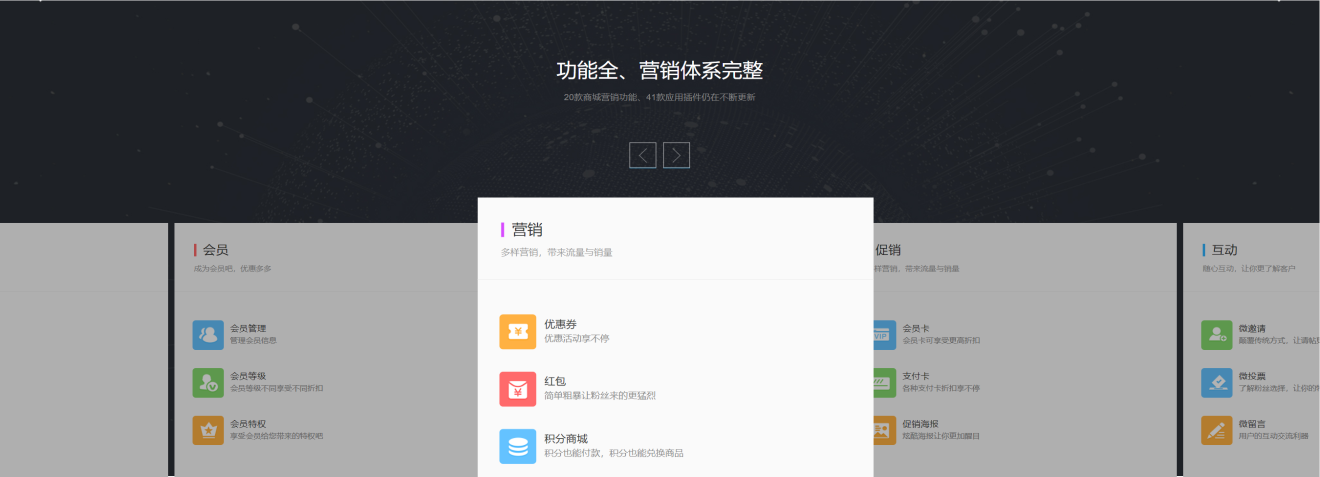This screenshot has height=477, width=1320.
Task: Click the 会员特权 crown icon
Action: [x=208, y=431]
